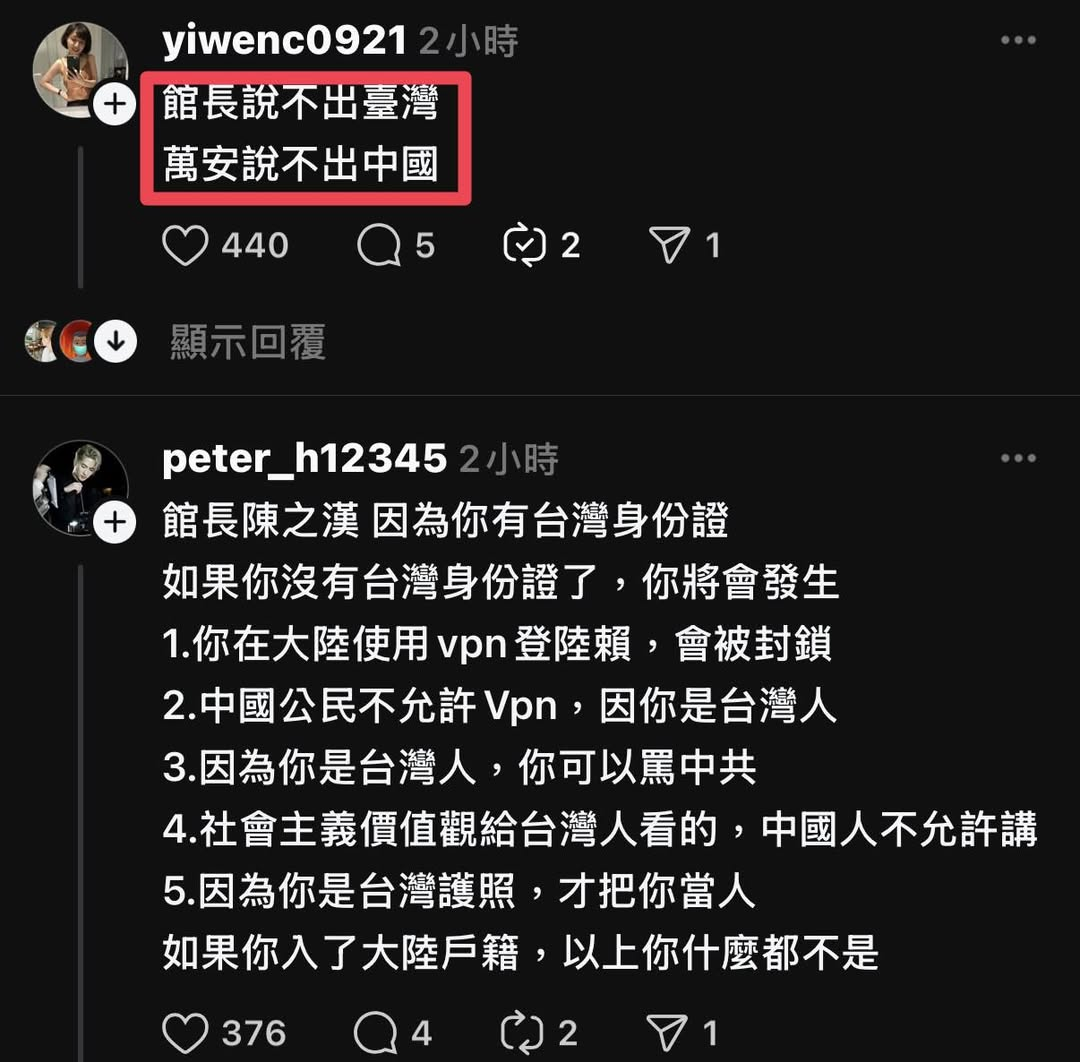Open comments on the yiwenc0921 post
The image size is (1080, 1062).
[379, 245]
